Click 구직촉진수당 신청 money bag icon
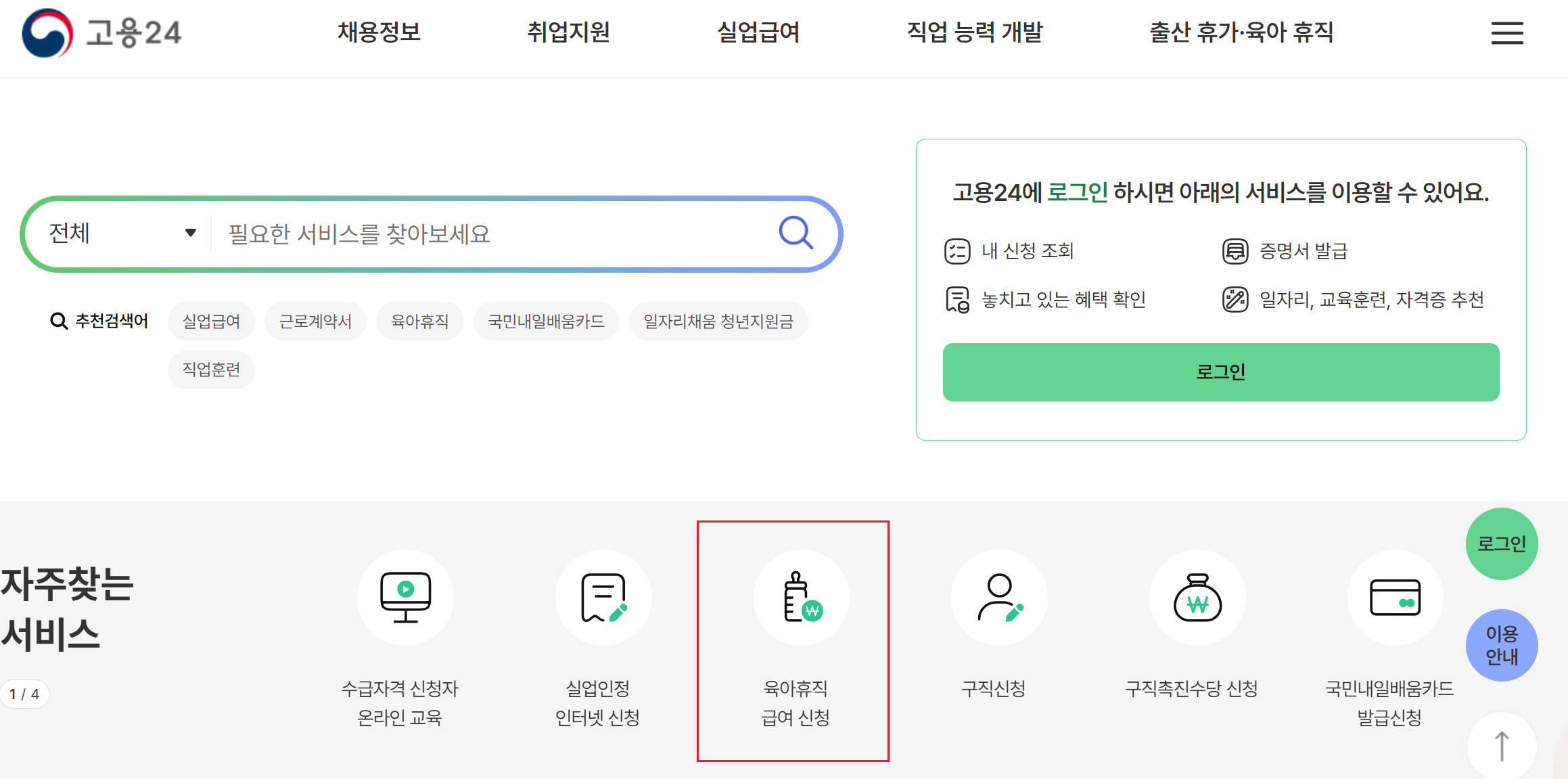This screenshot has width=1568, height=779. (x=1197, y=598)
